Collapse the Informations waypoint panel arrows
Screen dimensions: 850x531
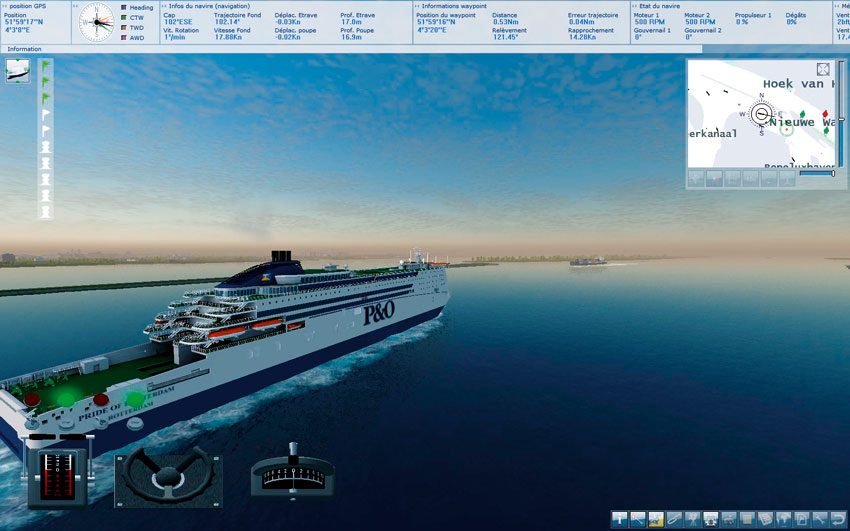pos(417,6)
